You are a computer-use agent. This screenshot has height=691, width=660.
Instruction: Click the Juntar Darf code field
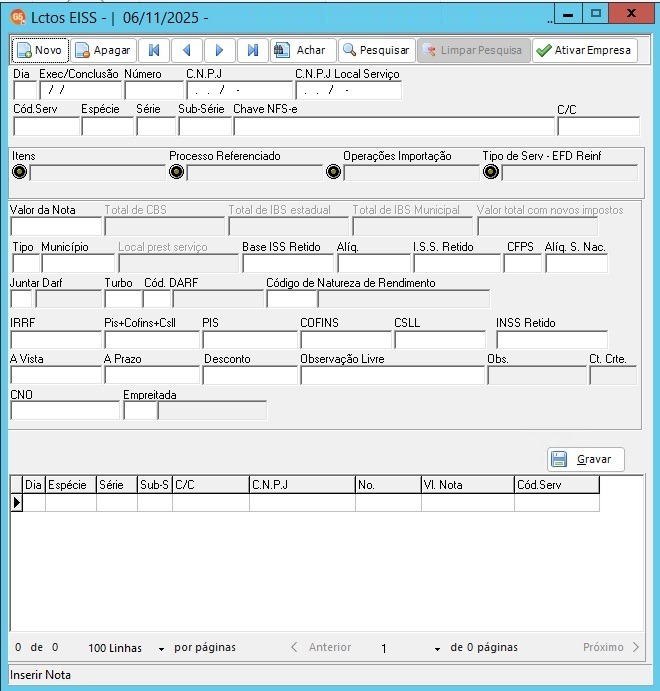point(22,299)
